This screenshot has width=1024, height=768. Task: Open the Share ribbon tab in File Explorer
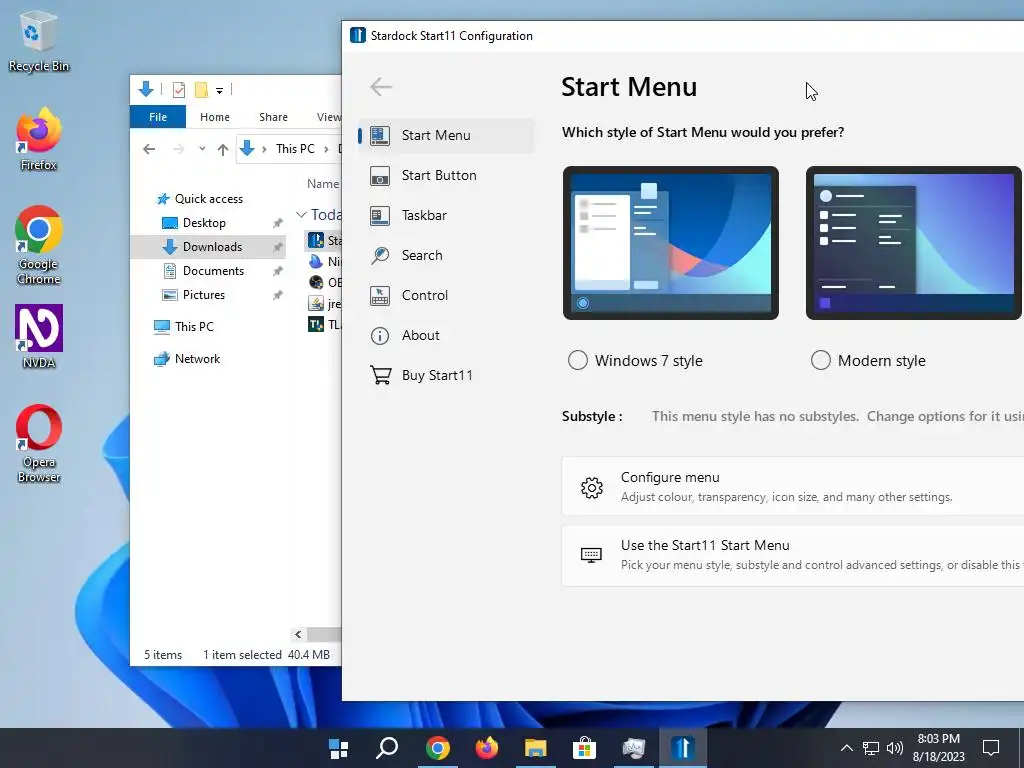pos(273,117)
